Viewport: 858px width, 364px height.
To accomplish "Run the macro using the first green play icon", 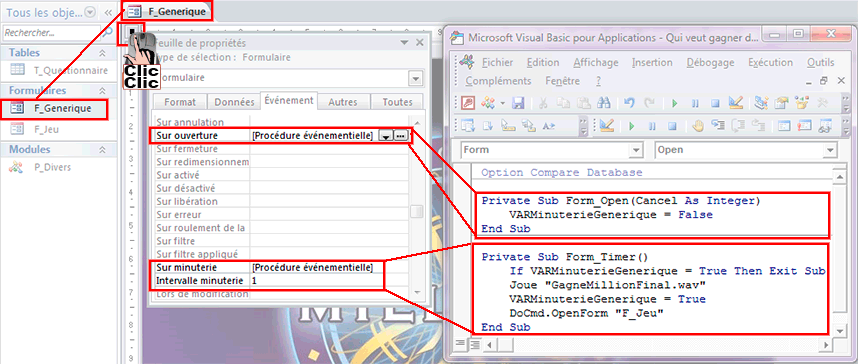I will (x=675, y=103).
